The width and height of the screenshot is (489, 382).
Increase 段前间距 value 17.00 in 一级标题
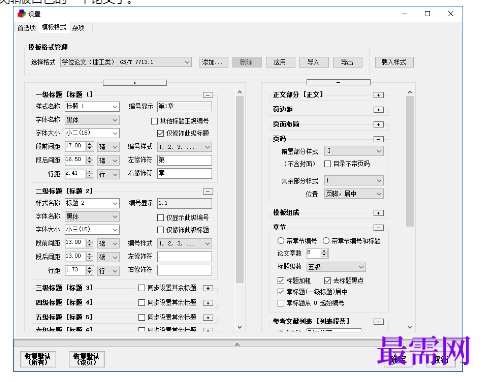(90, 144)
